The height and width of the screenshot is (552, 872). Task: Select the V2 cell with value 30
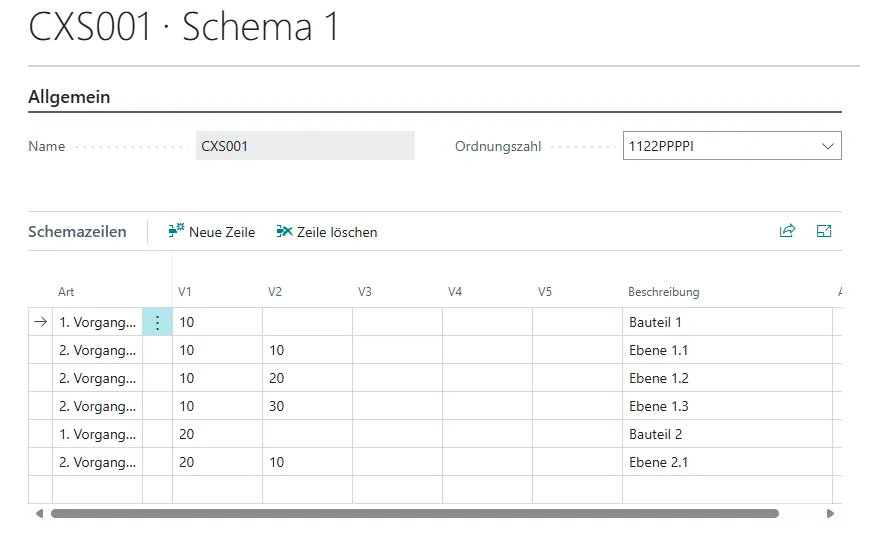[306, 406]
